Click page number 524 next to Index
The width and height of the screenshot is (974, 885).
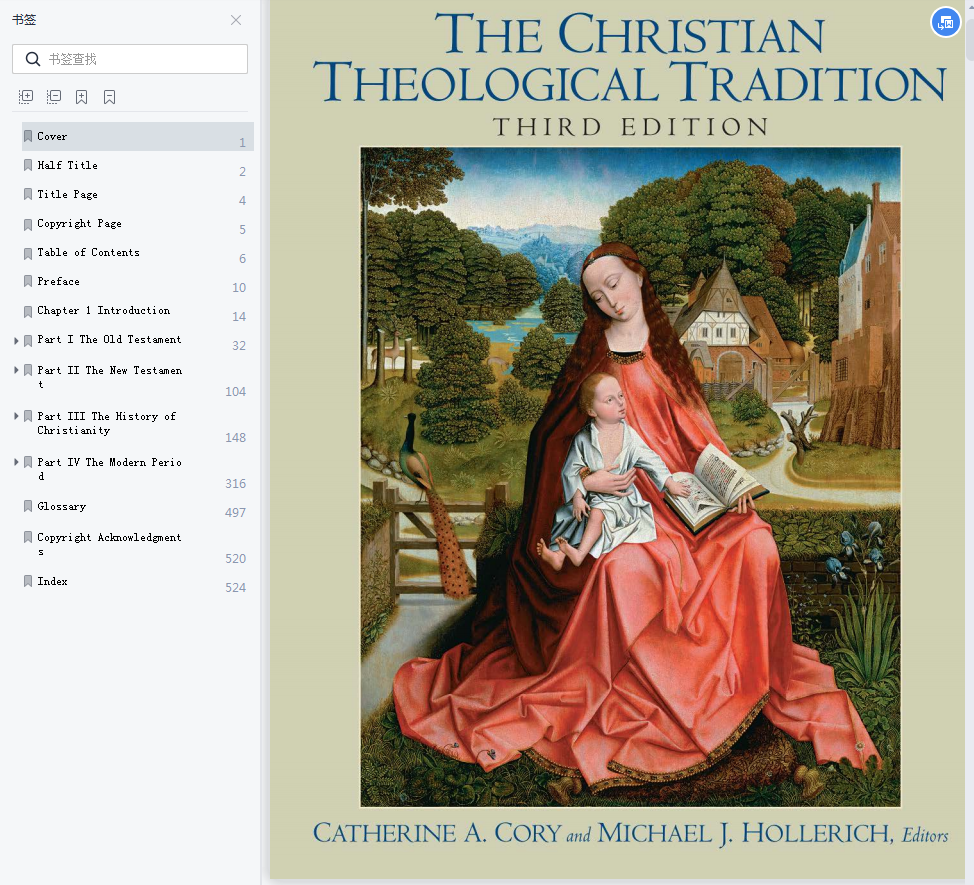click(235, 588)
